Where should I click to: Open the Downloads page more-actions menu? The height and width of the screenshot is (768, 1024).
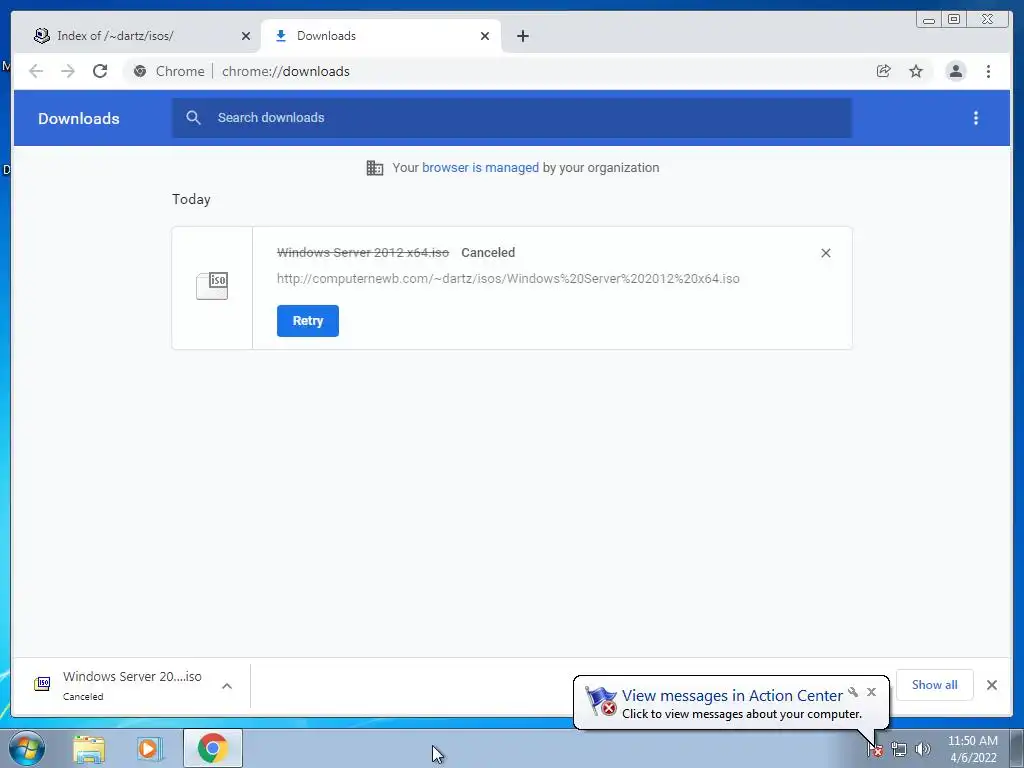coord(976,118)
